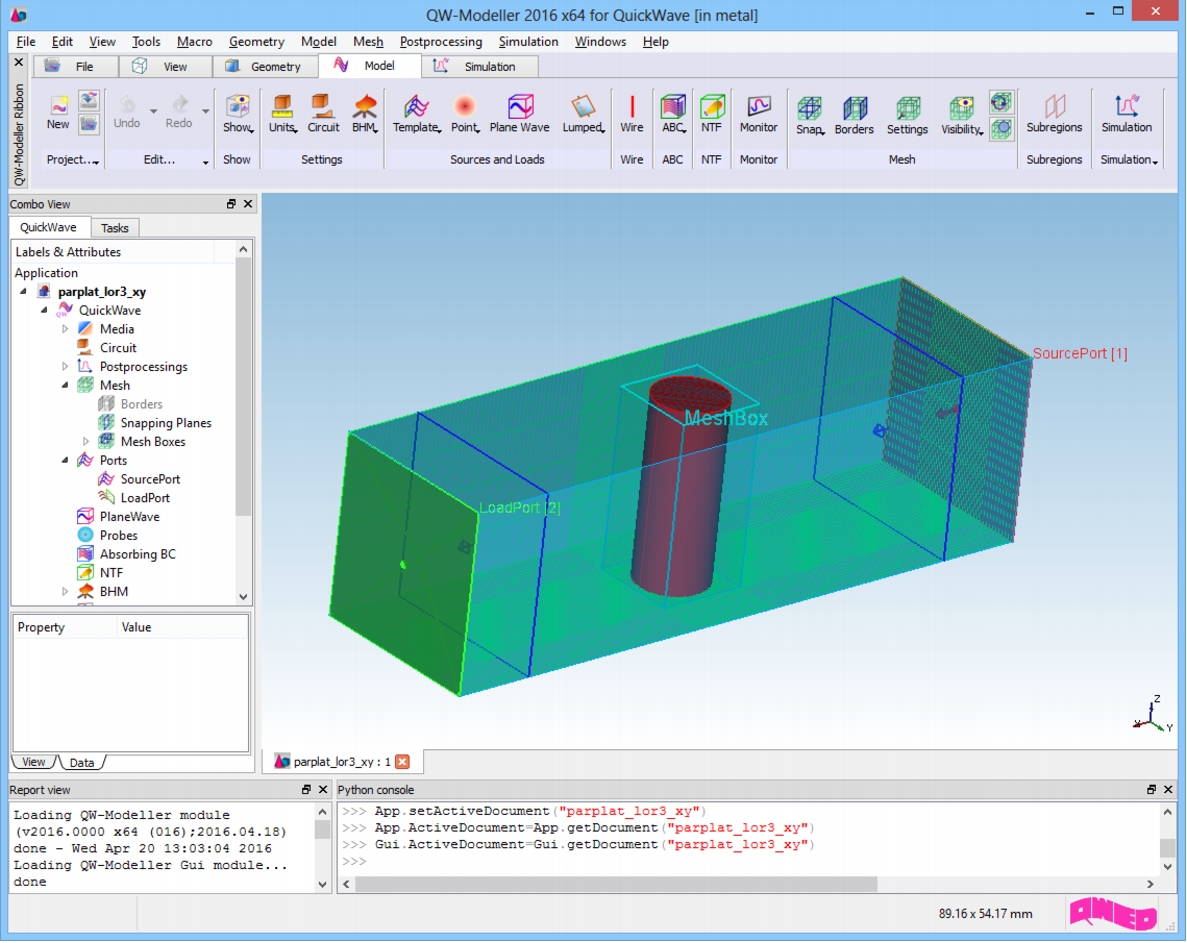Add a Plane Wave source from the ribbon

519,114
